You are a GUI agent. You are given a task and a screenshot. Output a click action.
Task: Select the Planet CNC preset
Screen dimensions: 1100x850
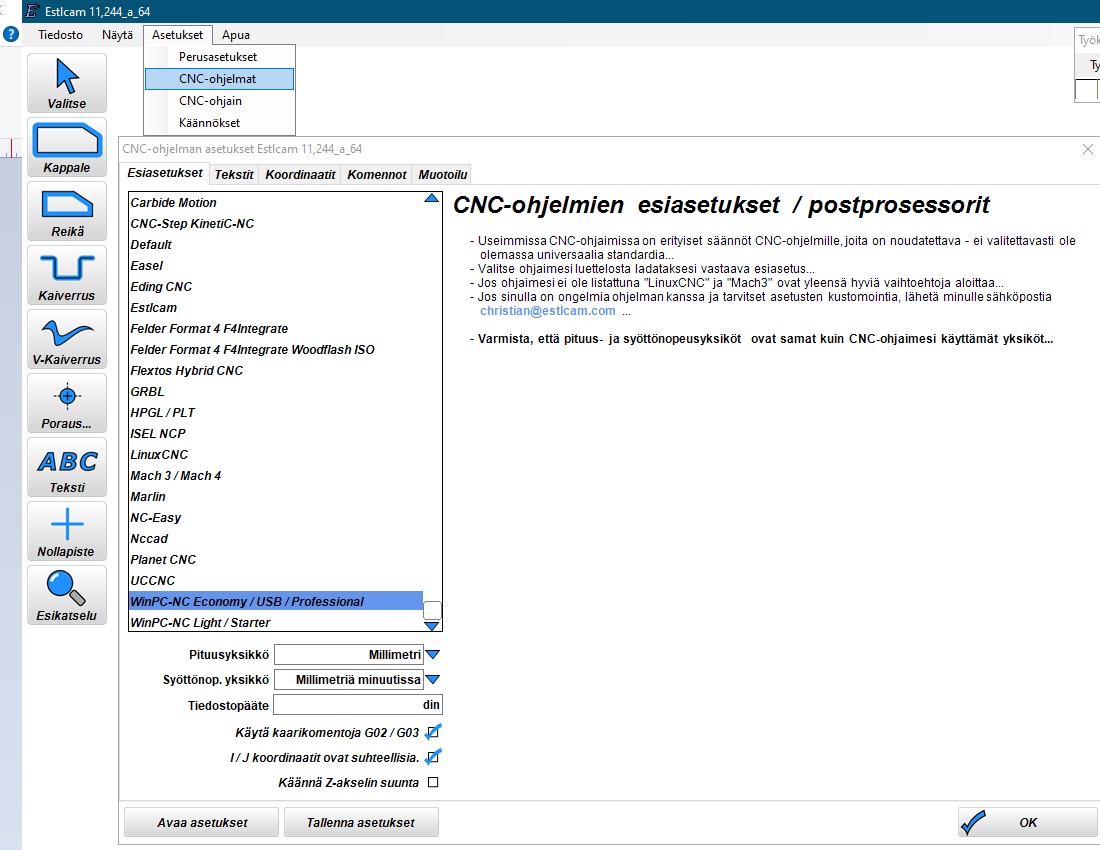pyautogui.click(x=276, y=560)
